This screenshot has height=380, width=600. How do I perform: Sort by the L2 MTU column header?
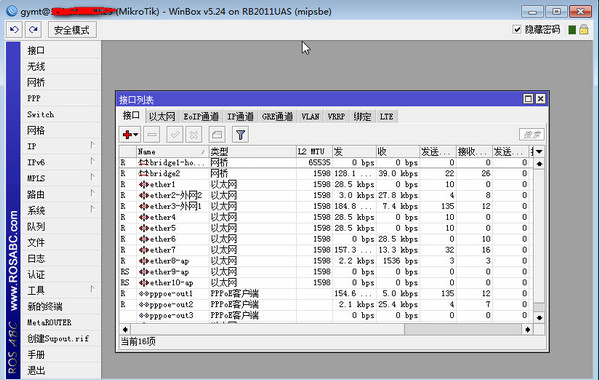pyautogui.click(x=314, y=152)
